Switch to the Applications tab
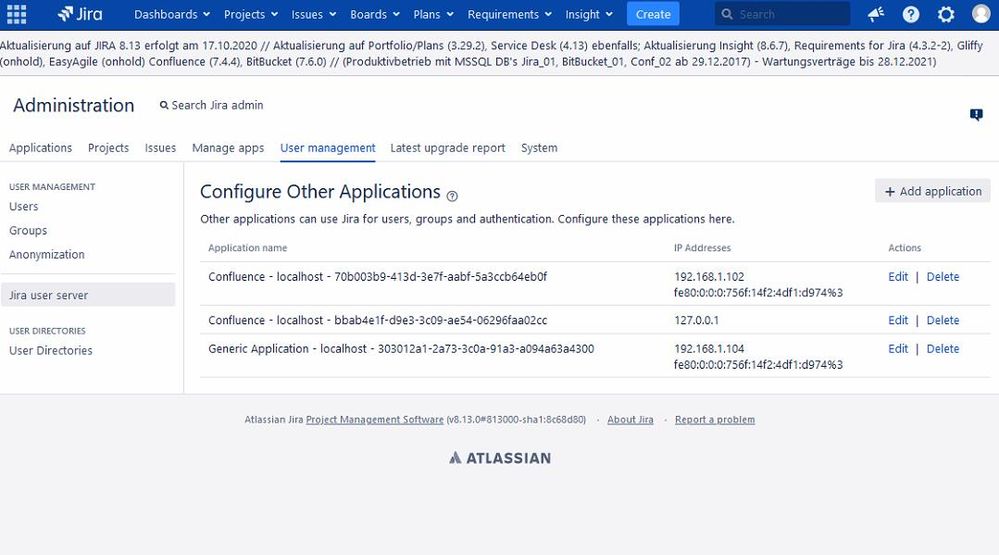Image resolution: width=999 pixels, height=555 pixels. 41,148
